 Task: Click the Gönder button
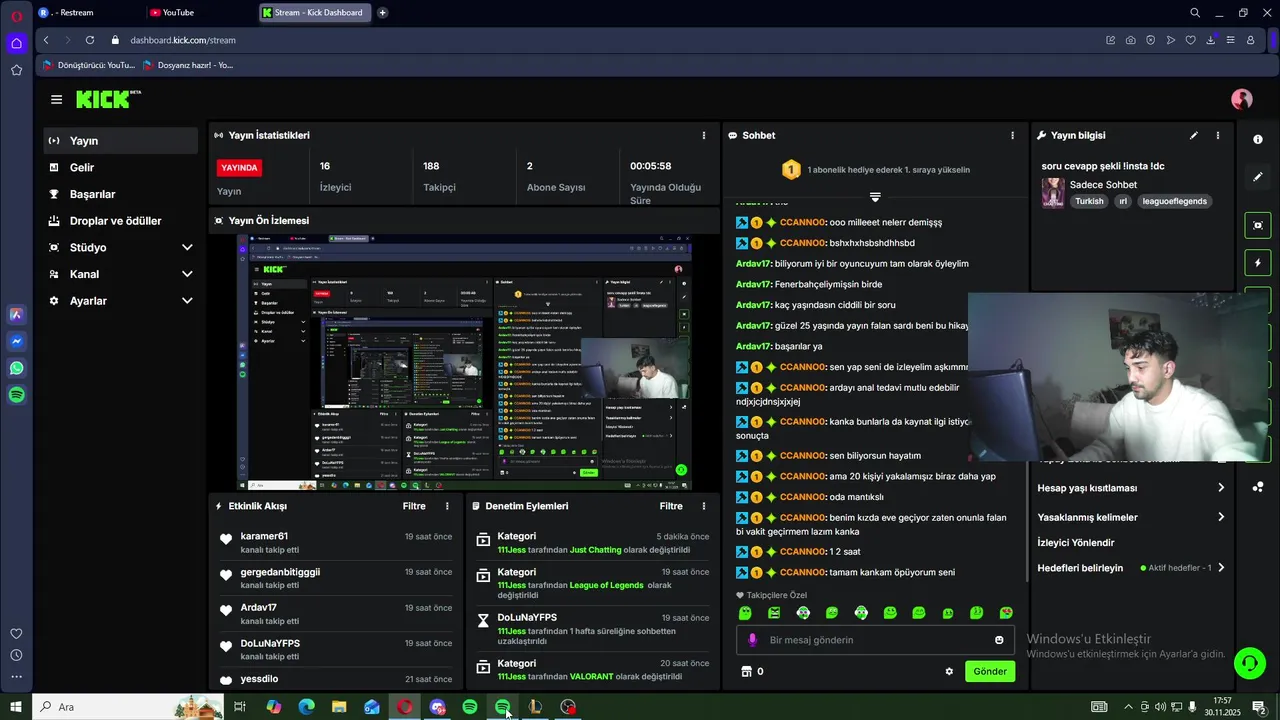click(x=990, y=671)
